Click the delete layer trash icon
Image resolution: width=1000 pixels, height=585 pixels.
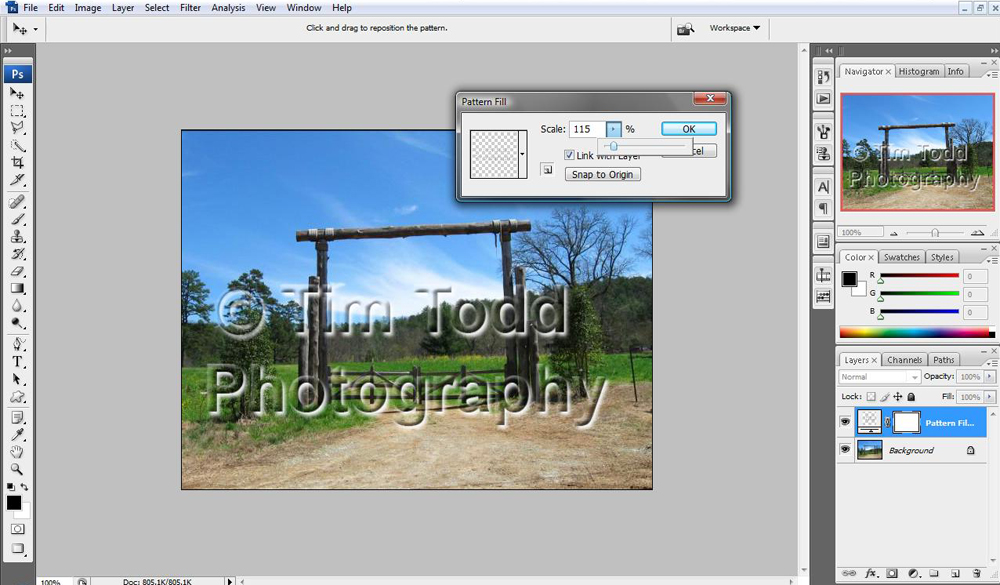pos(976,574)
